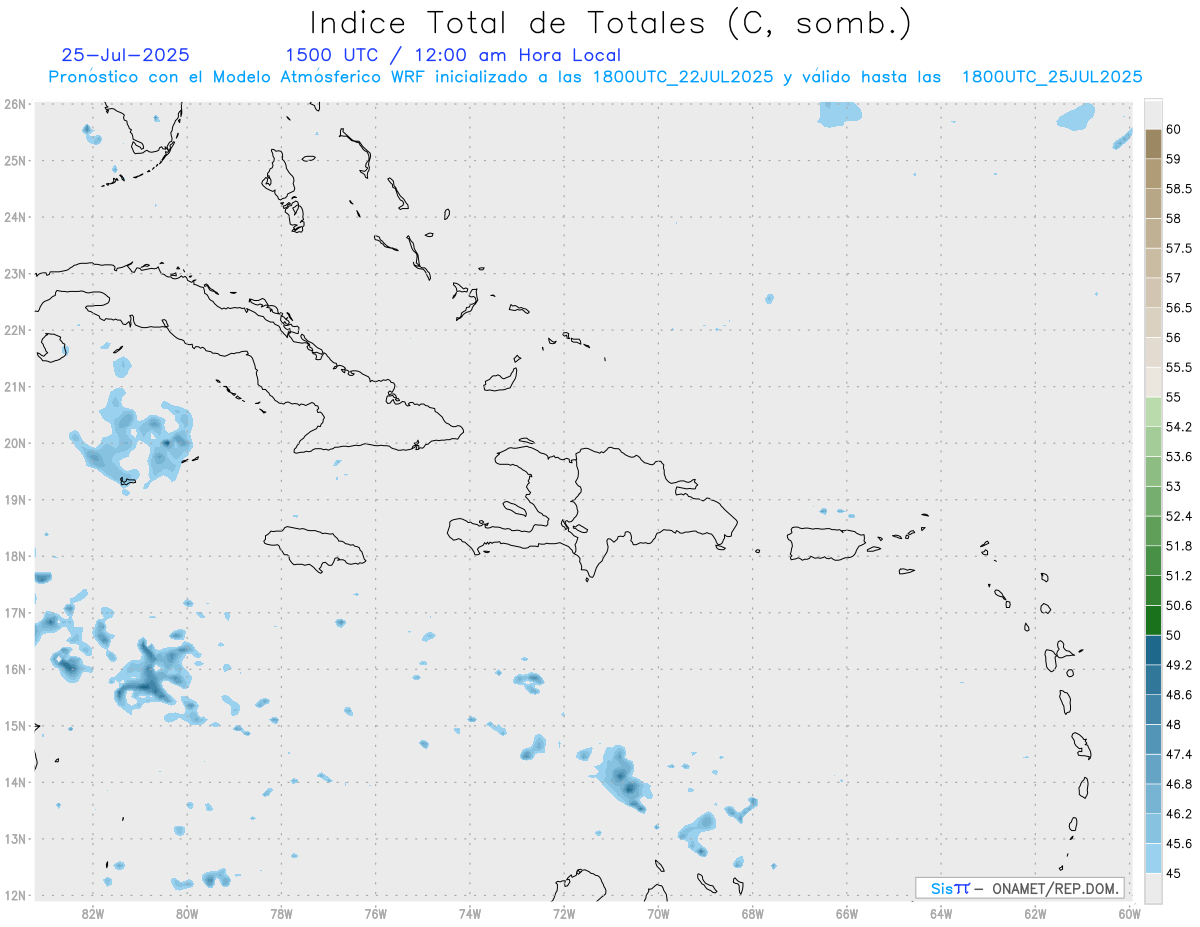The height and width of the screenshot is (927, 1200).
Task: Click the latitude label "21N"
Action: (x=14, y=387)
